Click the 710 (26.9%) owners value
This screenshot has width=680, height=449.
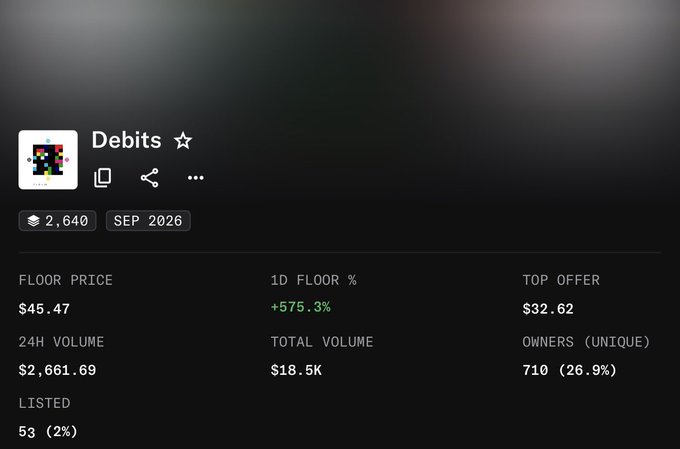click(569, 370)
